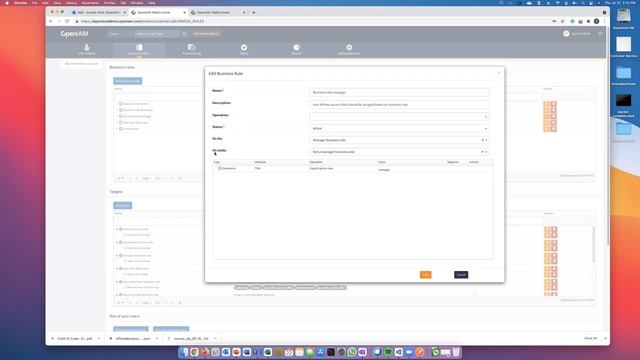Click the add target button

(122, 205)
